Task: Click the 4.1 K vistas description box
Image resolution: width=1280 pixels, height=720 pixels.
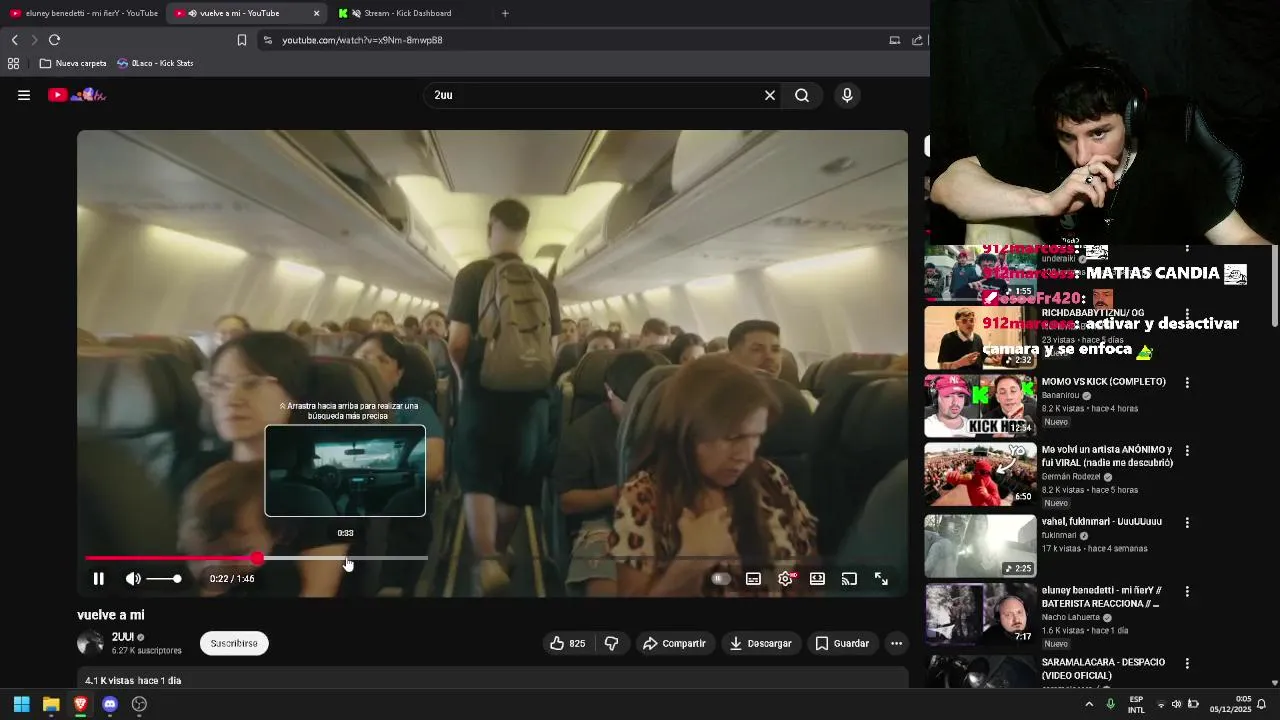Action: pyautogui.click(x=493, y=678)
